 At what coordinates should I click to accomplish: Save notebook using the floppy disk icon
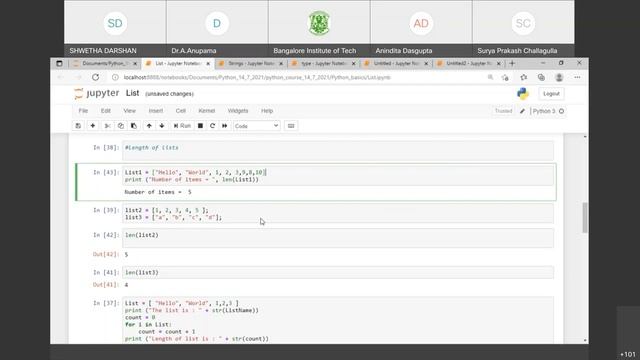click(78, 126)
